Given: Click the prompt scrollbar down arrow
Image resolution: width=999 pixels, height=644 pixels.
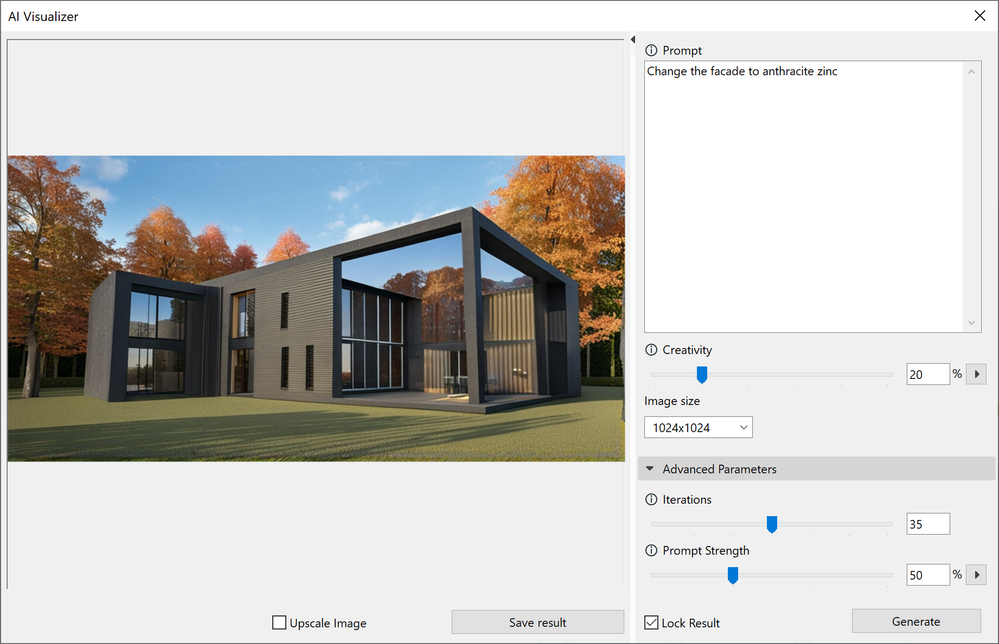Looking at the screenshot, I should (x=972, y=323).
